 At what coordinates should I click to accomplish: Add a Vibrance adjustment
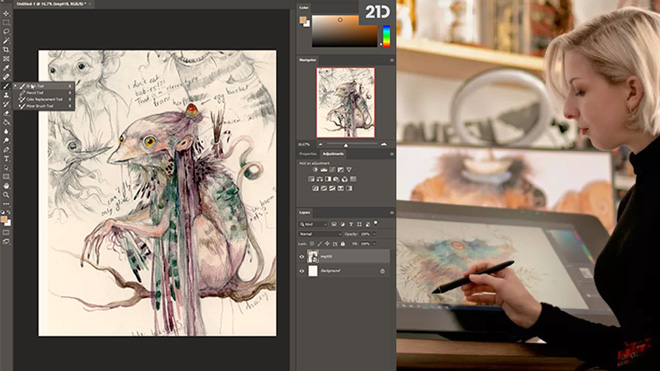(x=349, y=170)
